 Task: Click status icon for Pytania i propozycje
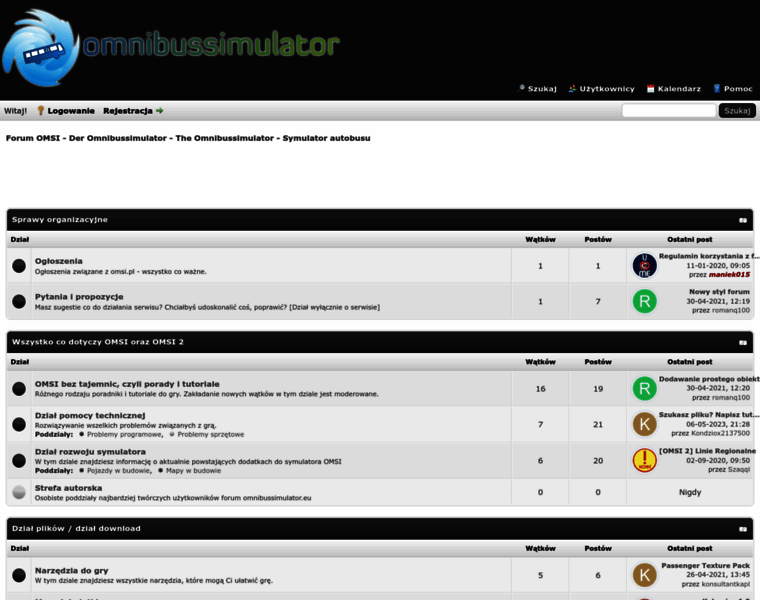click(x=19, y=301)
